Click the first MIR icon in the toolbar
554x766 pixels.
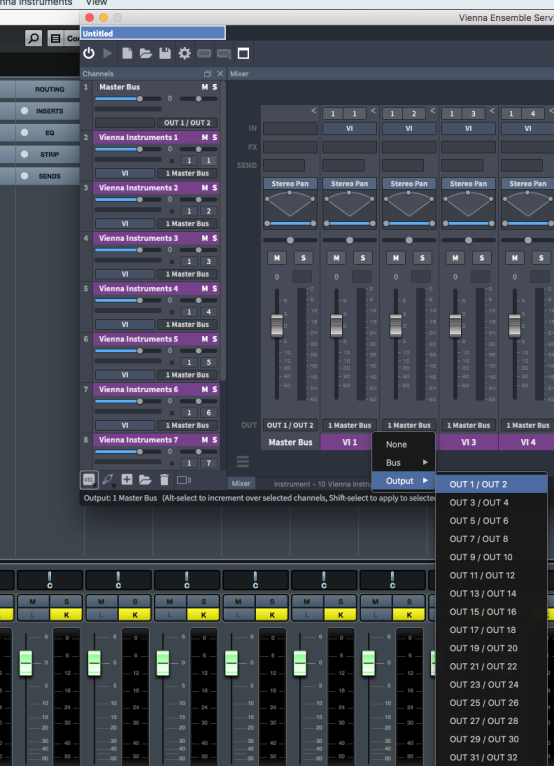coord(204,53)
